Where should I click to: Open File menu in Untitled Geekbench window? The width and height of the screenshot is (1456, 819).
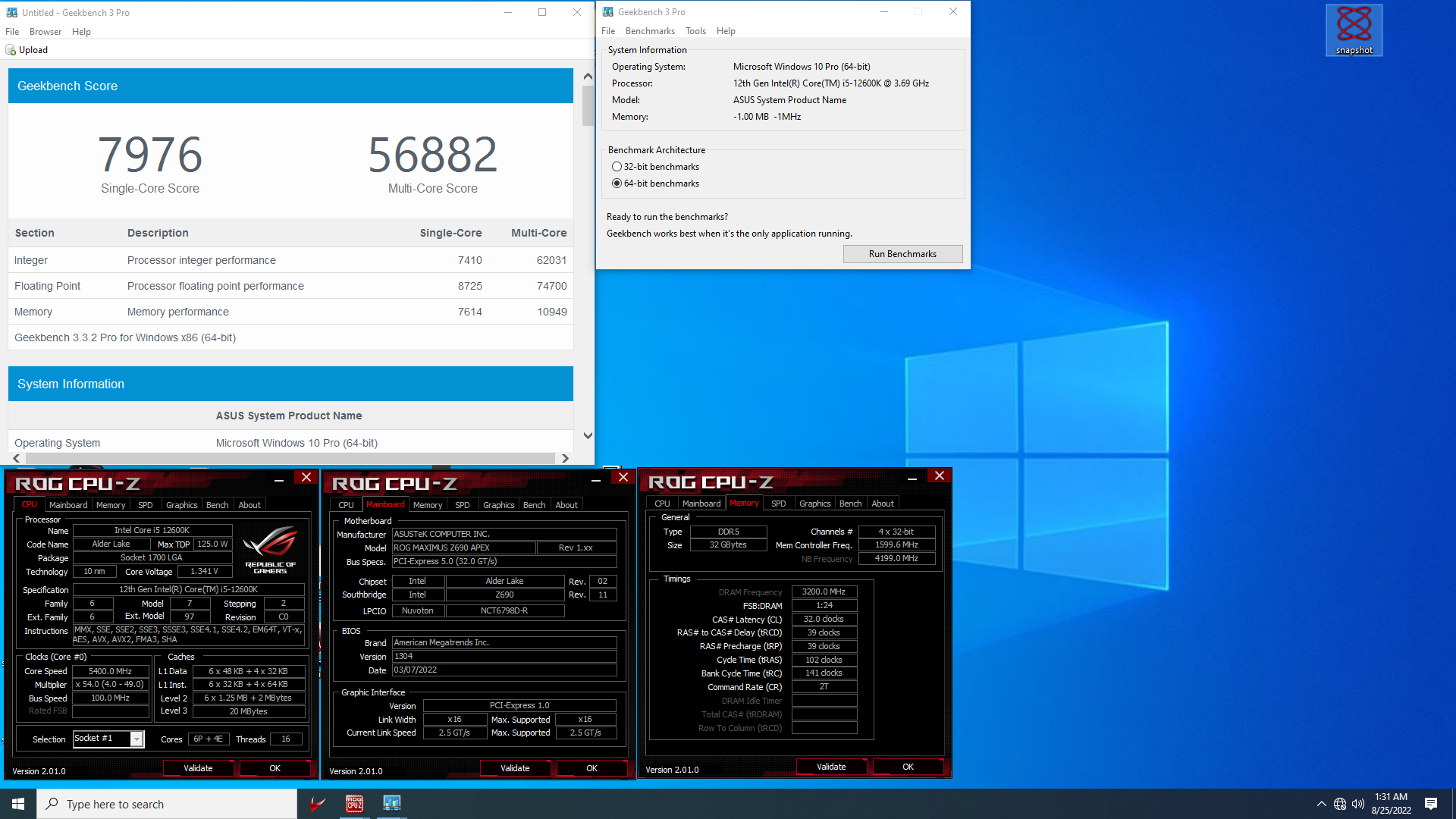tap(12, 32)
